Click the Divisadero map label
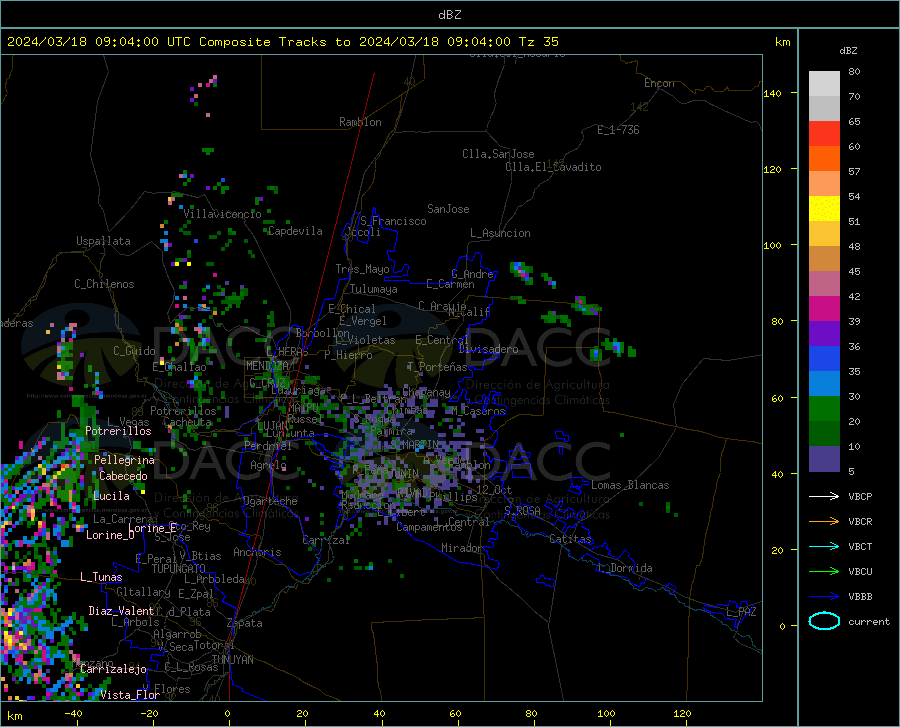Screen dimensions: 900x727 [x=488, y=349]
